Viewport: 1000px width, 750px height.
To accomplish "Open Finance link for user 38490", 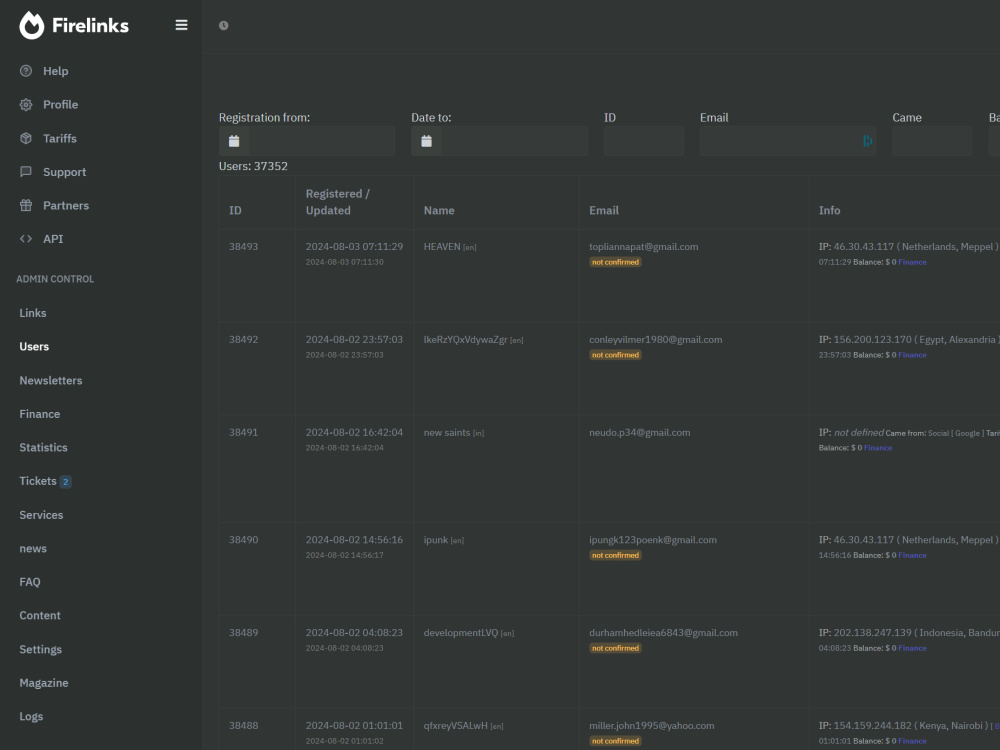I will [x=912, y=555].
